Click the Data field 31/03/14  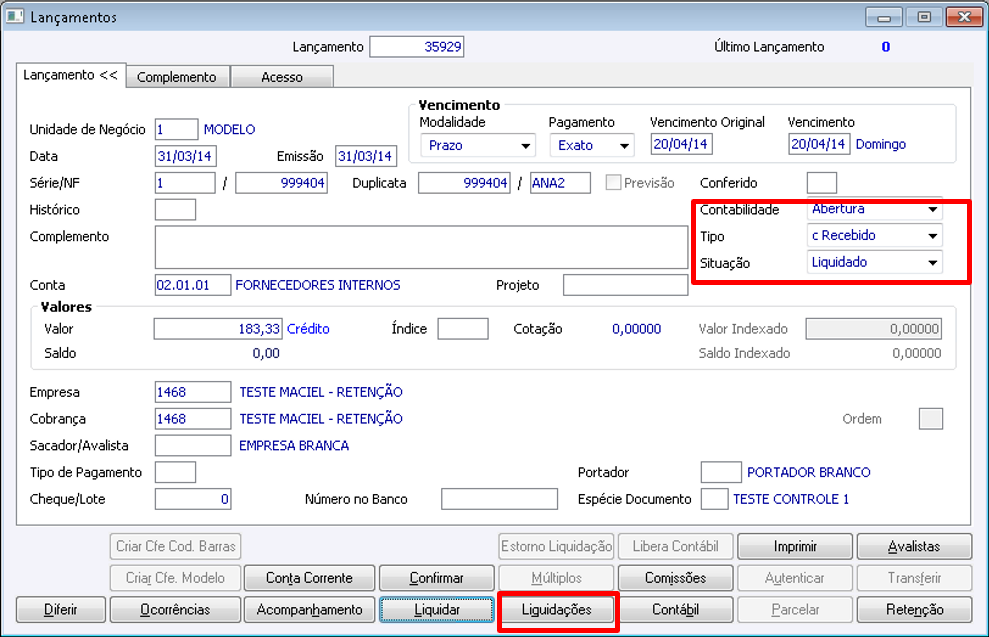185,156
